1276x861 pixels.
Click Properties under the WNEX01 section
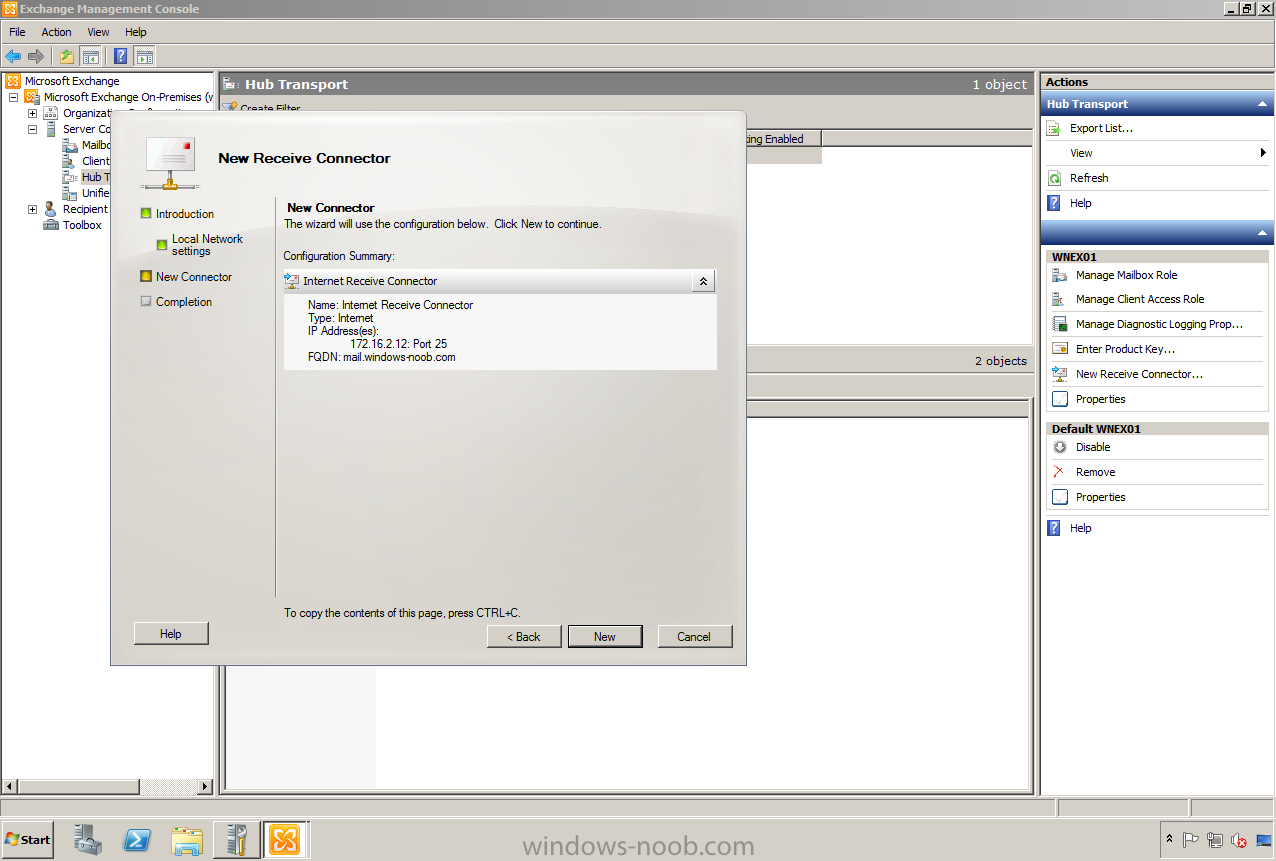coord(1101,399)
